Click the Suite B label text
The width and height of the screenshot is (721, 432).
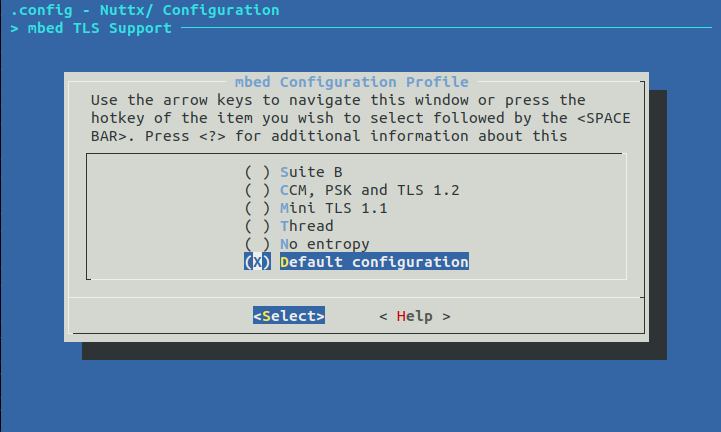(311, 172)
